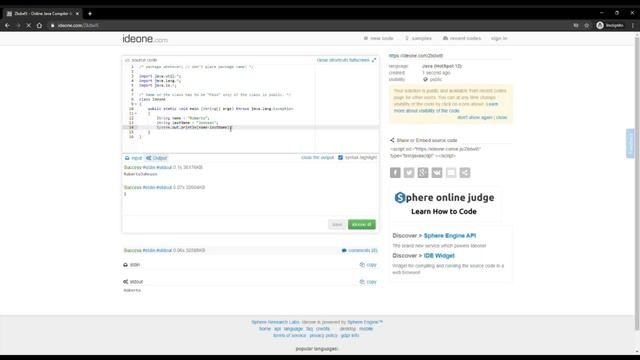Click the footer credits link

322,329
